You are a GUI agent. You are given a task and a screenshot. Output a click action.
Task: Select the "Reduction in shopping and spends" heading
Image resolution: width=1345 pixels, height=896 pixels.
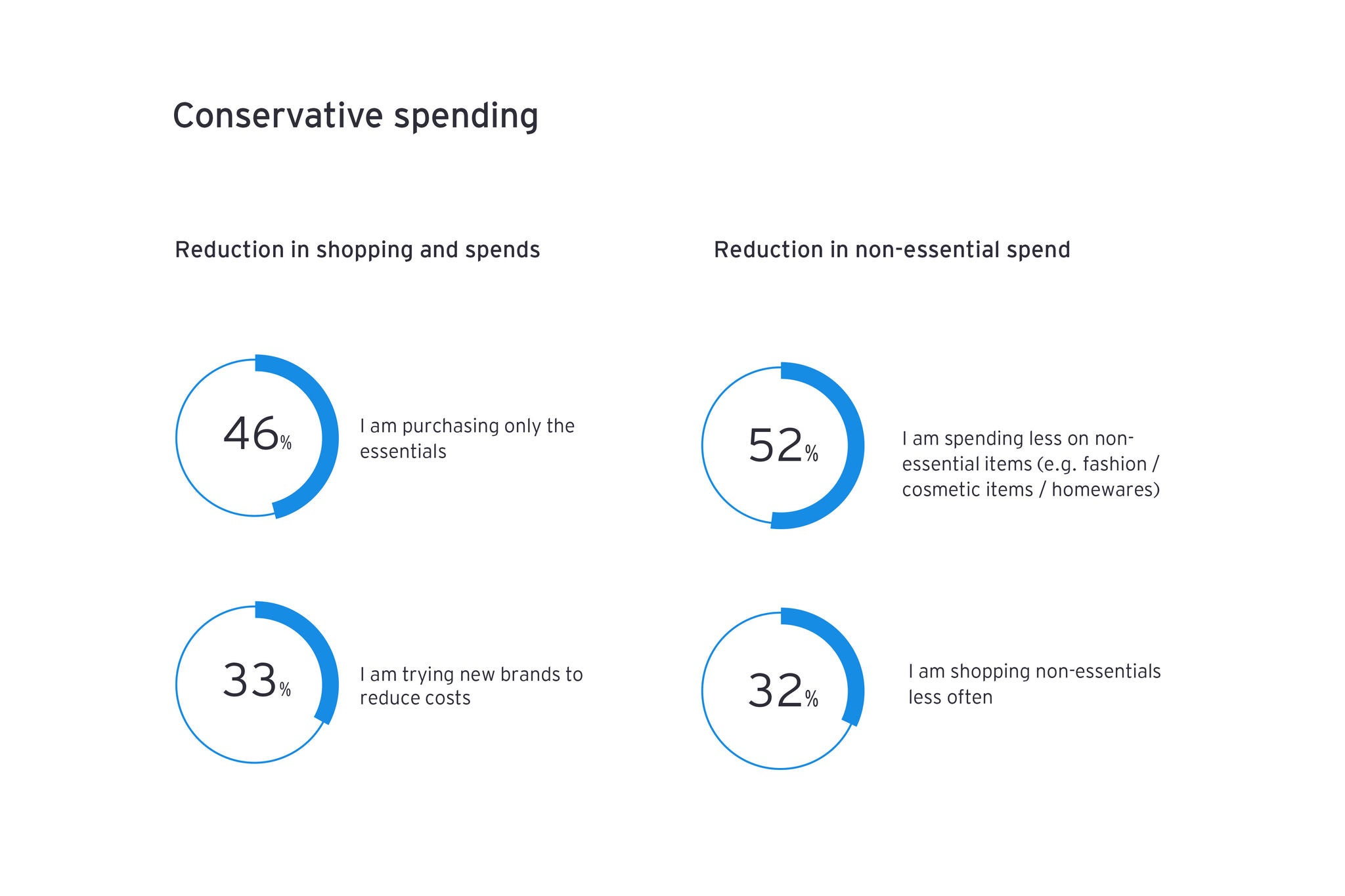(357, 250)
